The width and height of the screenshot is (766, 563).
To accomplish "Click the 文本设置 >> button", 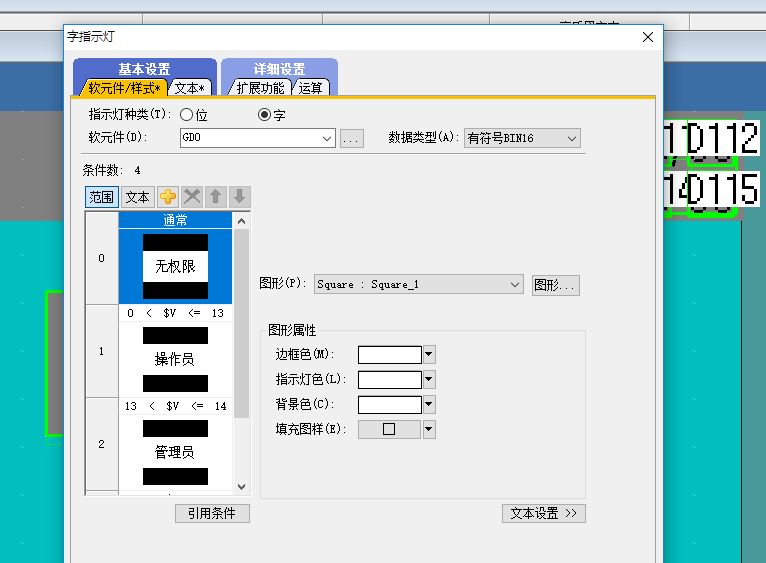I will click(543, 513).
